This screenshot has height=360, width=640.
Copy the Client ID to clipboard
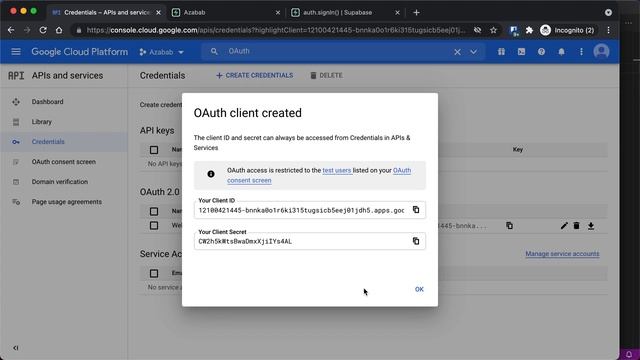coord(416,210)
